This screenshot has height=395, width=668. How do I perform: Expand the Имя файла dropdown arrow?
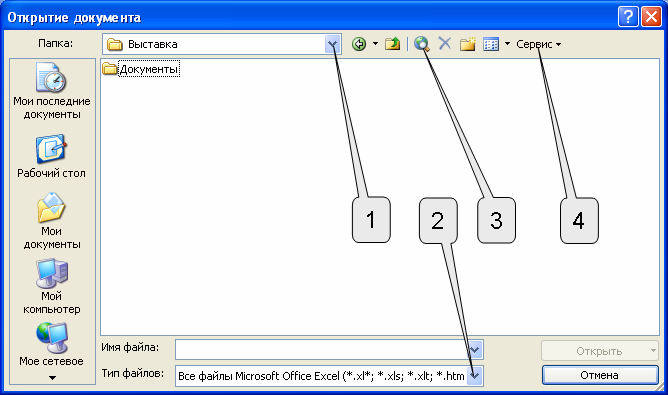475,350
